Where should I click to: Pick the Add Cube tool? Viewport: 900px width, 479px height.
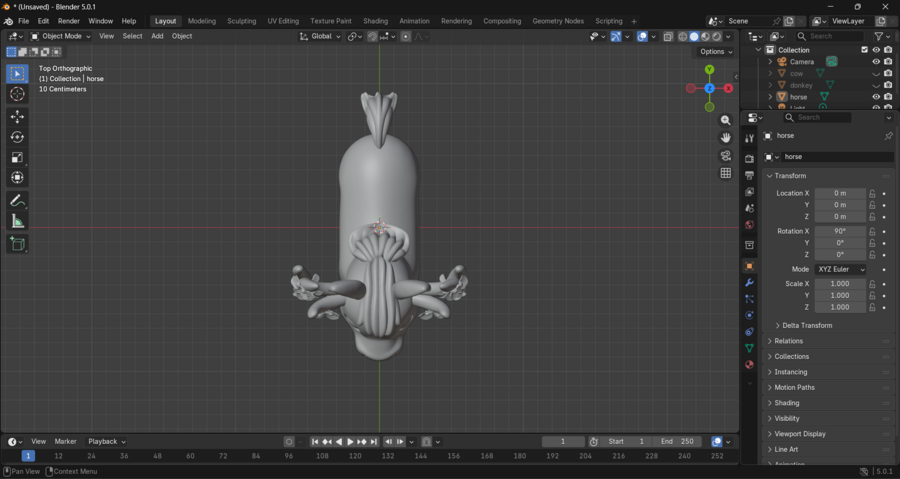pos(17,244)
